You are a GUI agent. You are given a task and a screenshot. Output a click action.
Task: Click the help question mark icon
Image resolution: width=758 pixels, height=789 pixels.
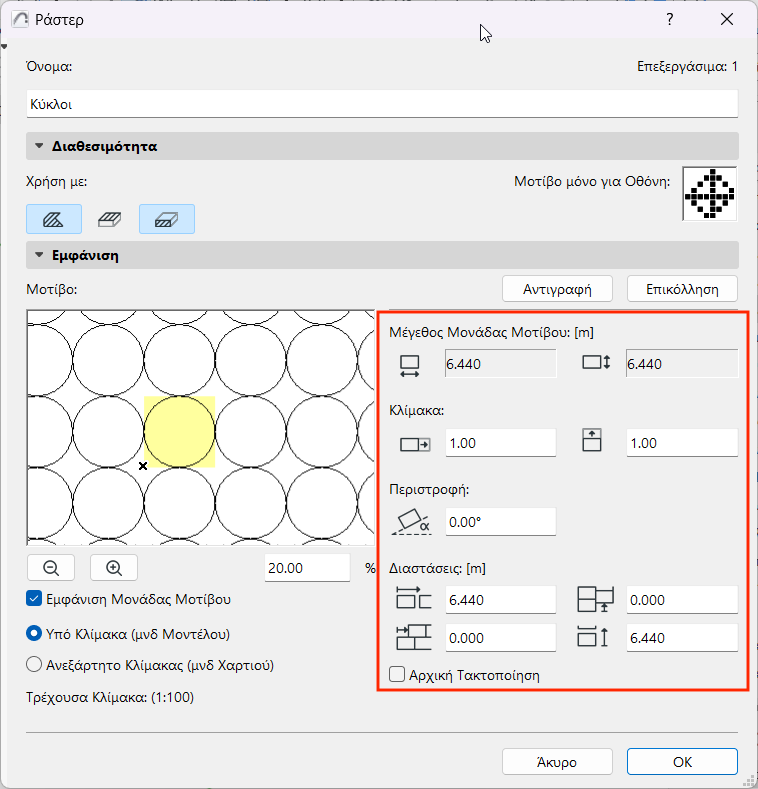coord(669,20)
